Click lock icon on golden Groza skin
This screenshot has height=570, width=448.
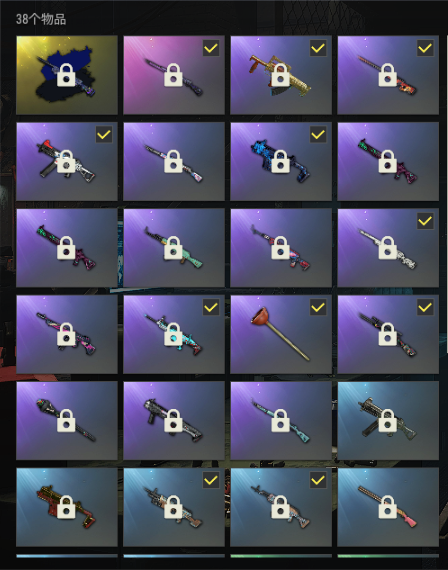coord(280,75)
